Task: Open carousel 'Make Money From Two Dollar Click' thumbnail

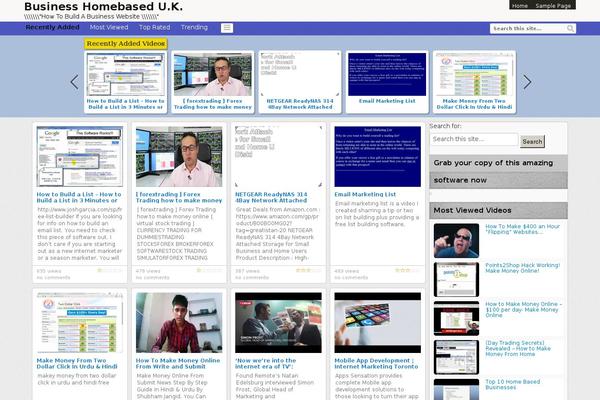Action: point(474,74)
